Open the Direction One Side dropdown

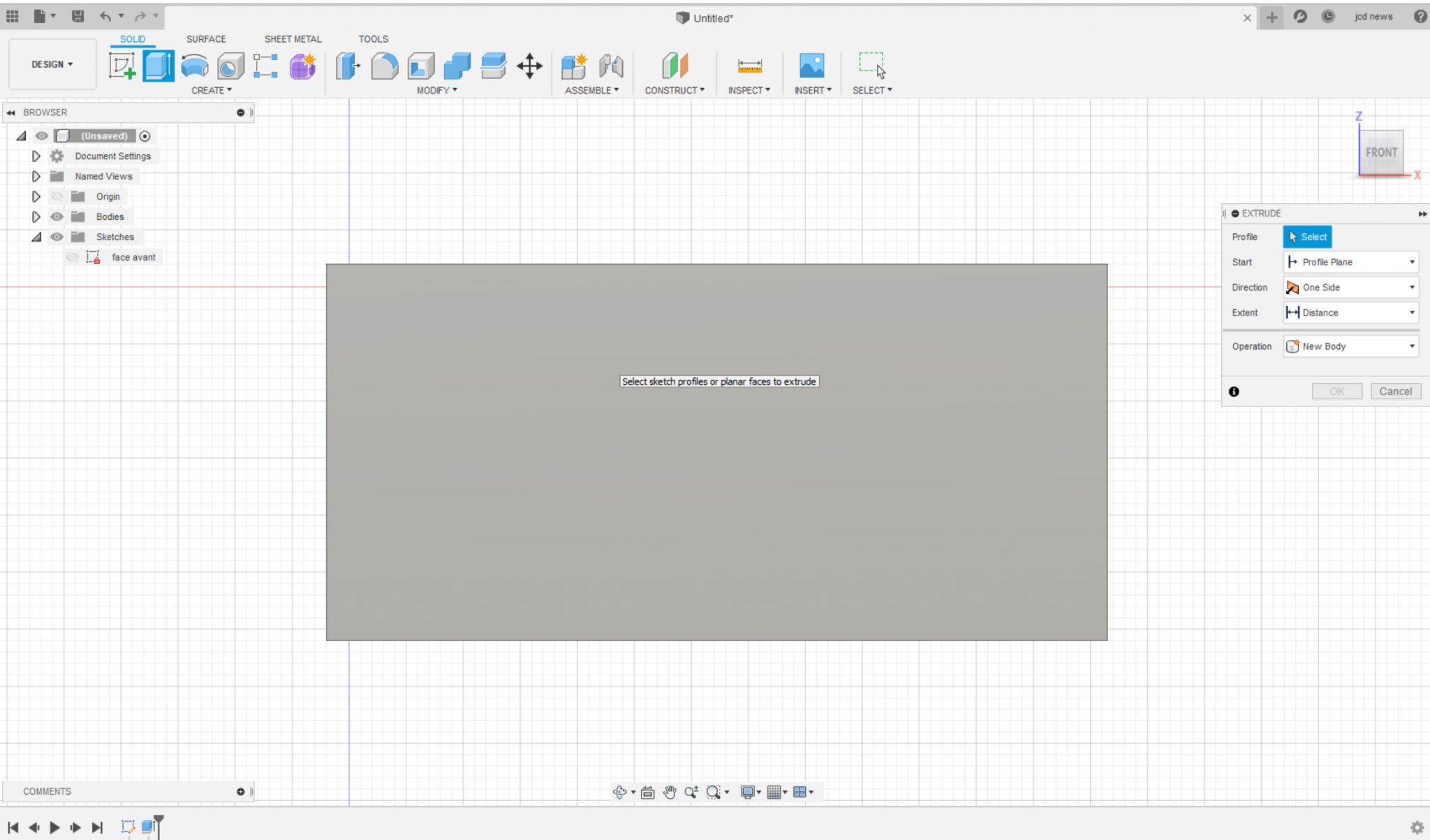tap(1350, 287)
